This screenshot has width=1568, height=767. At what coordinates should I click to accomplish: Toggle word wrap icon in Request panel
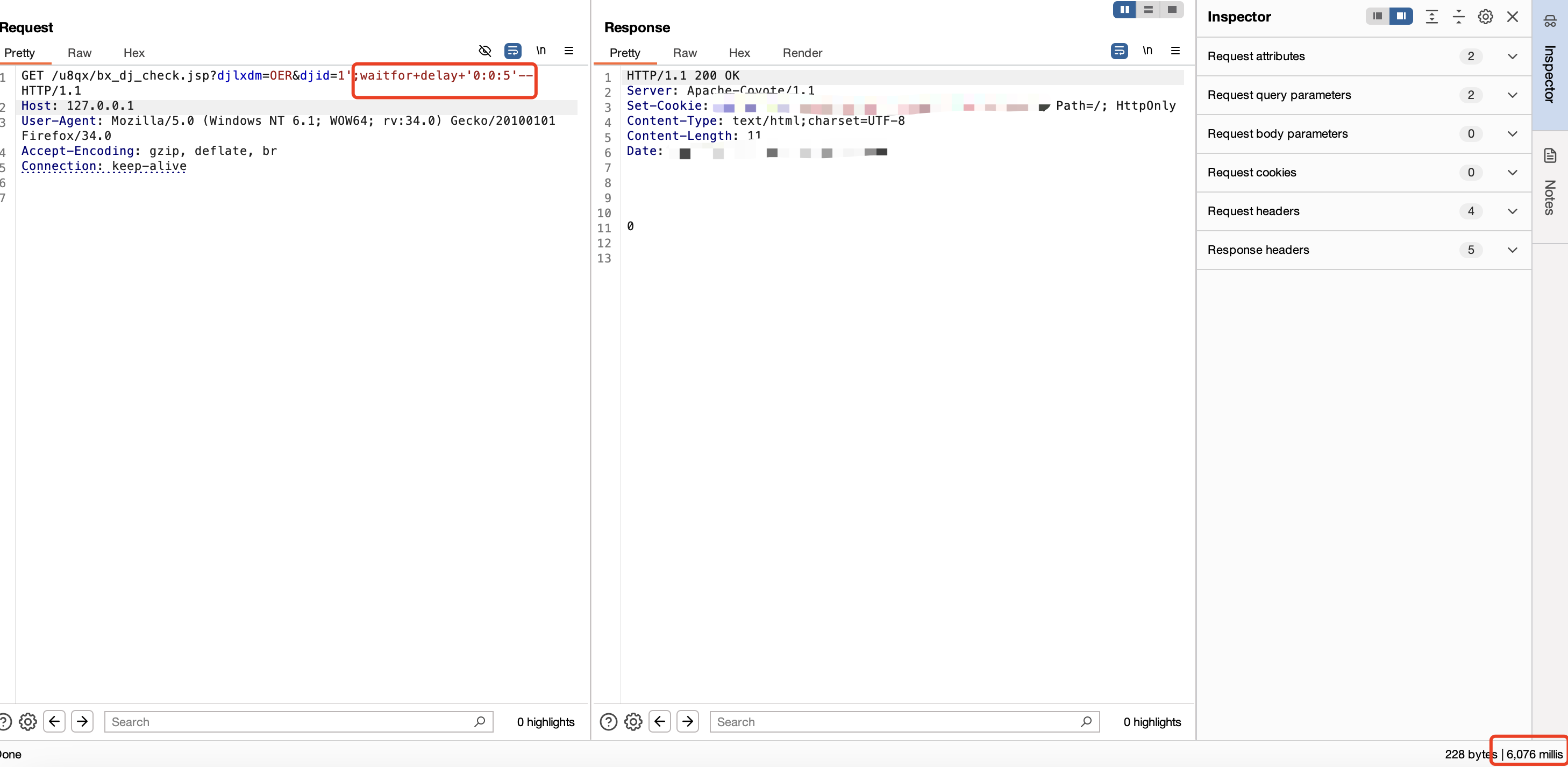(x=512, y=51)
